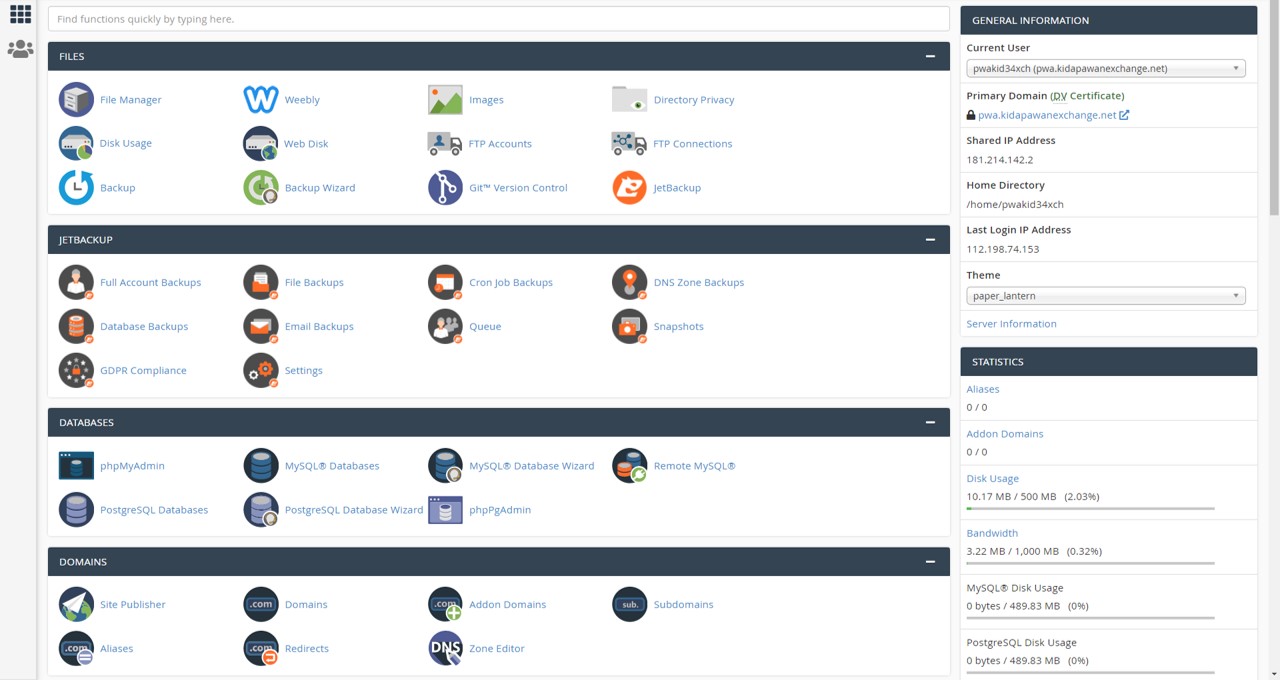This screenshot has width=1280, height=680.
Task: Open the phpMyAdmin icon
Action: [76, 466]
